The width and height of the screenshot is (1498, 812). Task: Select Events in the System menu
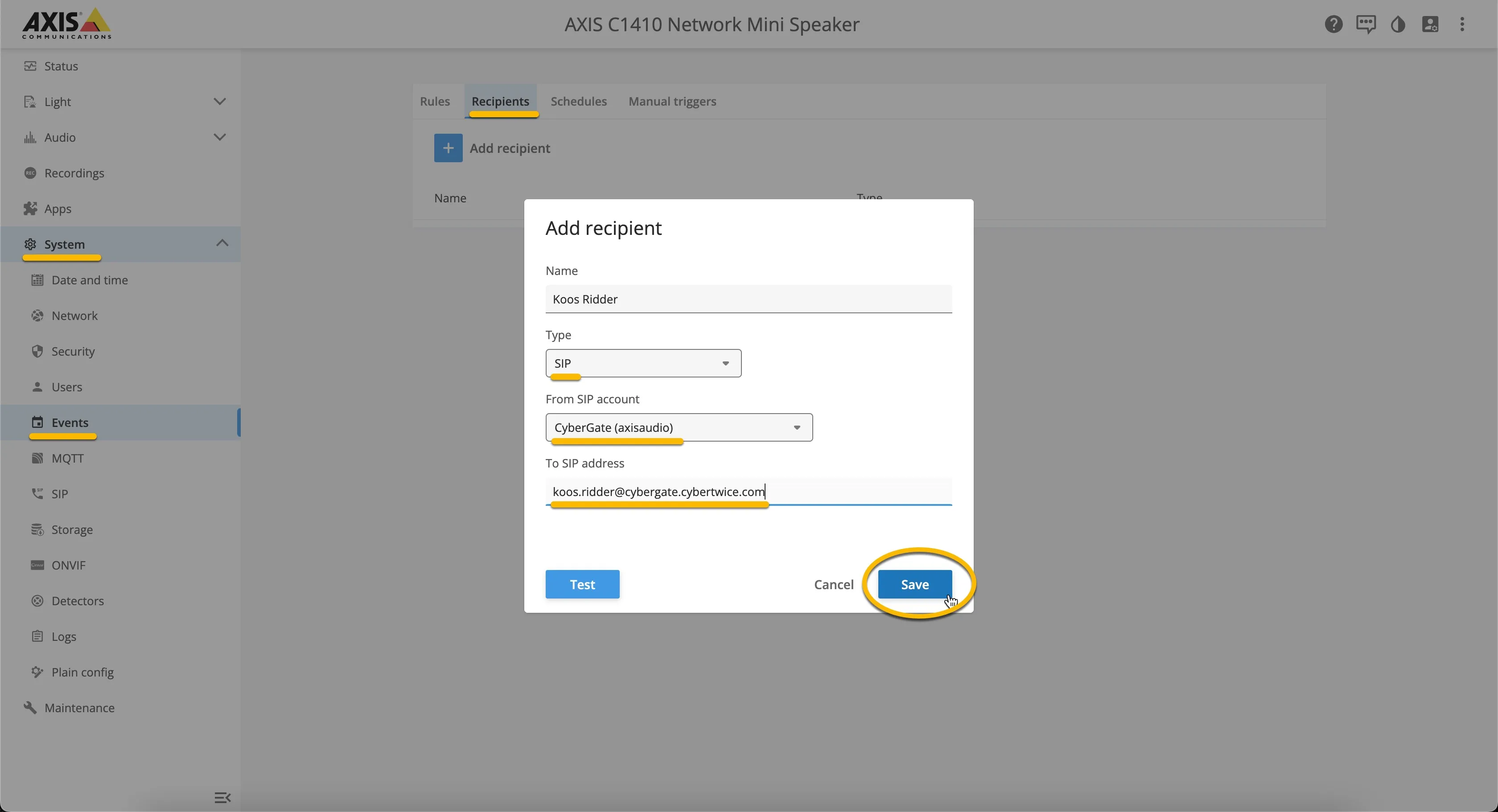[x=120, y=422]
